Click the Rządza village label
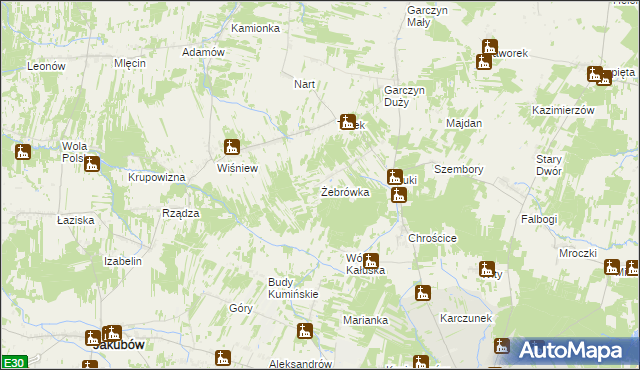Screen dimensions: 640x370 (181, 213)
